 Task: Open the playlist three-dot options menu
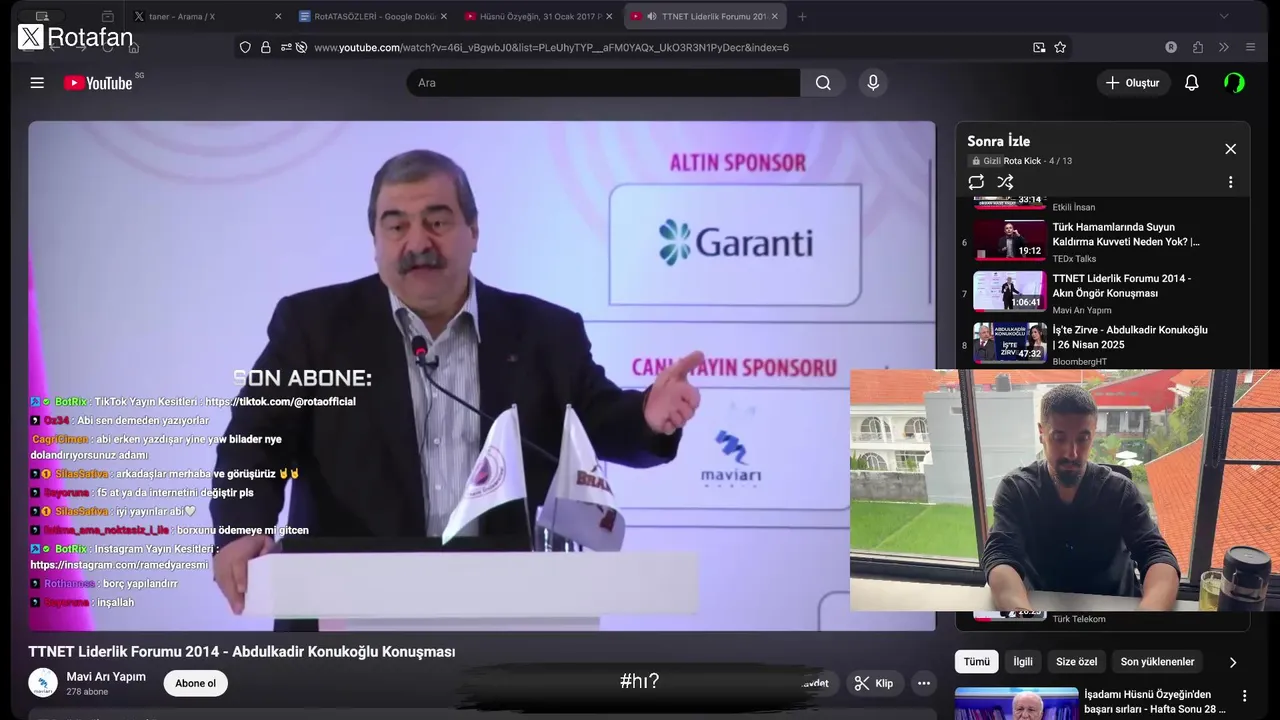pyautogui.click(x=1230, y=182)
